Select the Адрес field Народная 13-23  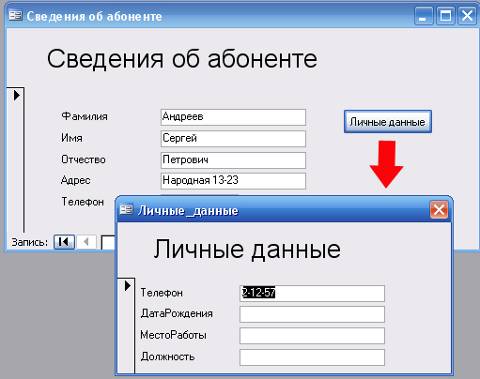(x=233, y=181)
